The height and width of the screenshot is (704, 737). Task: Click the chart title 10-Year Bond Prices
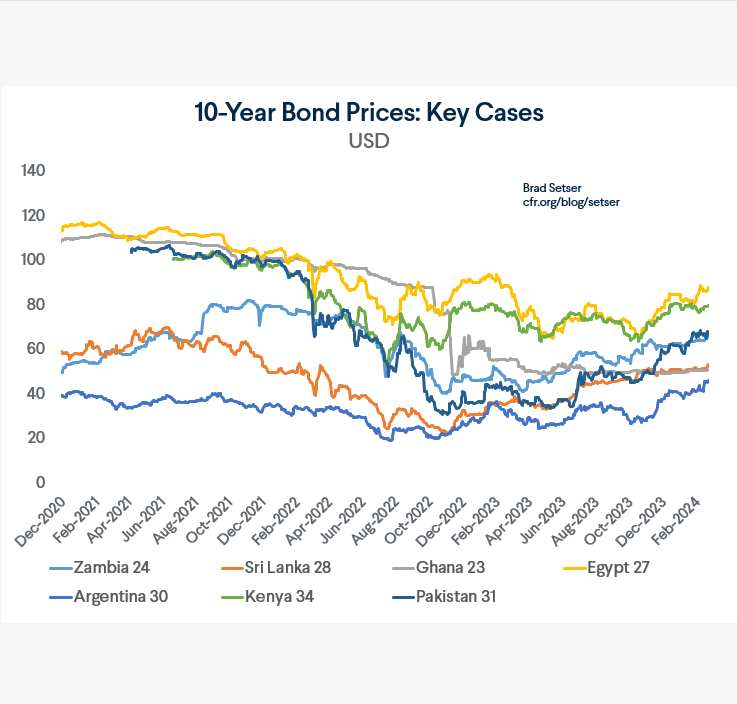click(368, 112)
